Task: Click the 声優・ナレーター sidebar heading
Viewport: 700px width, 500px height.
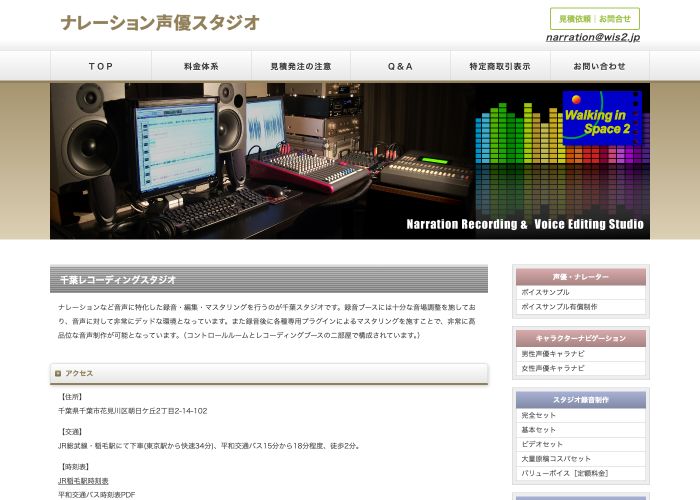Action: (581, 277)
